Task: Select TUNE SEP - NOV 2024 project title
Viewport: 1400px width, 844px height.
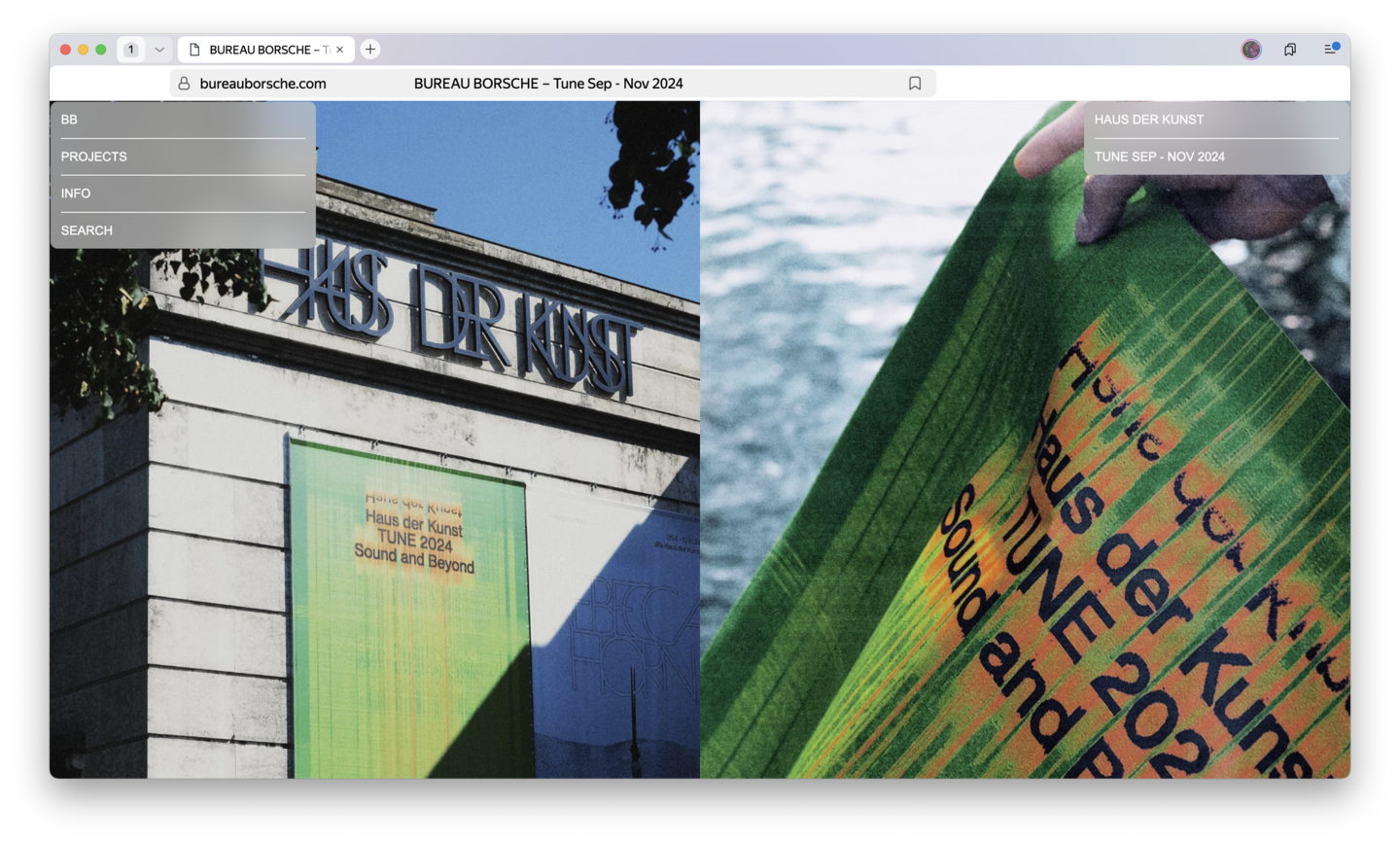Action: 1160,157
